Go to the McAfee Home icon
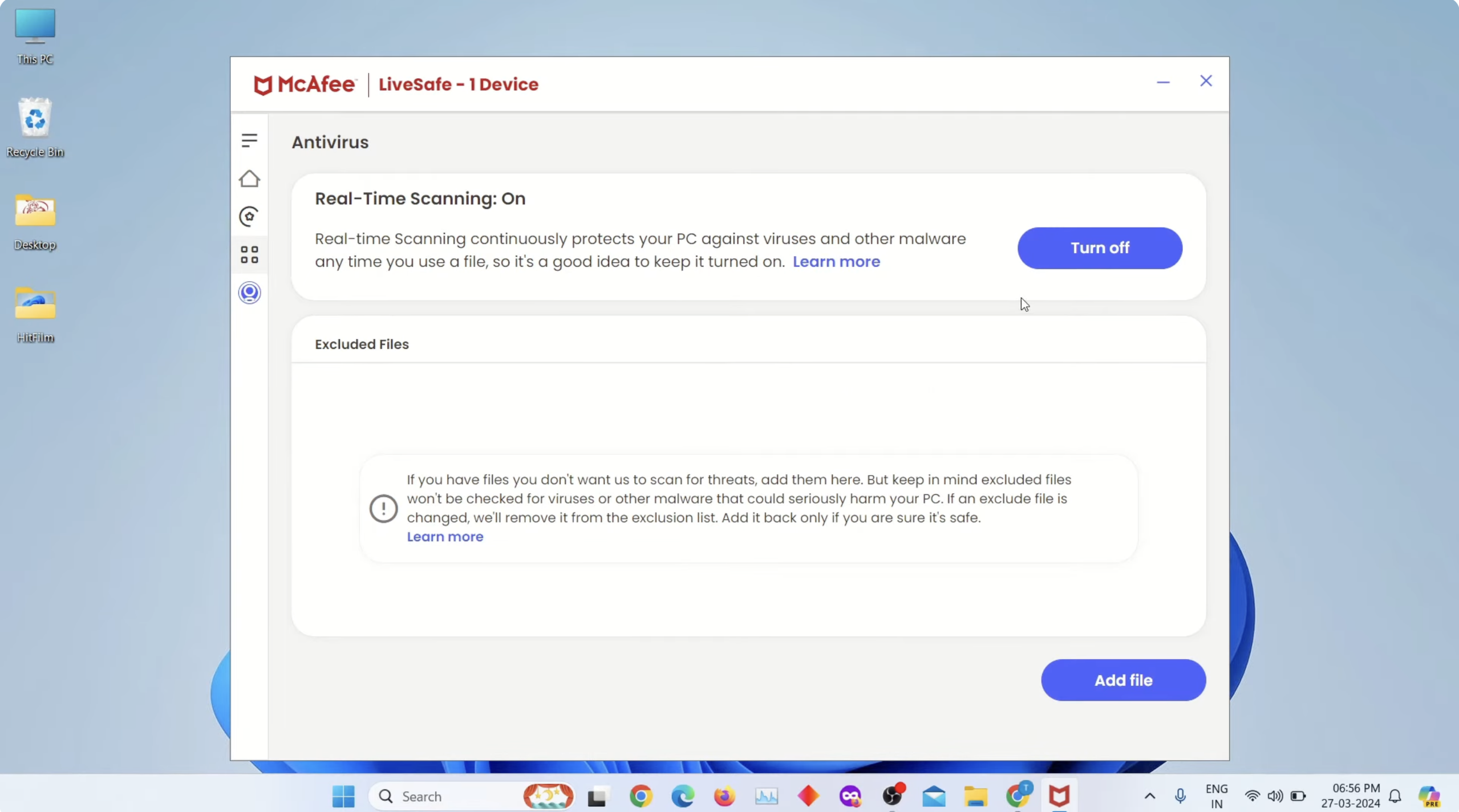 tap(249, 179)
